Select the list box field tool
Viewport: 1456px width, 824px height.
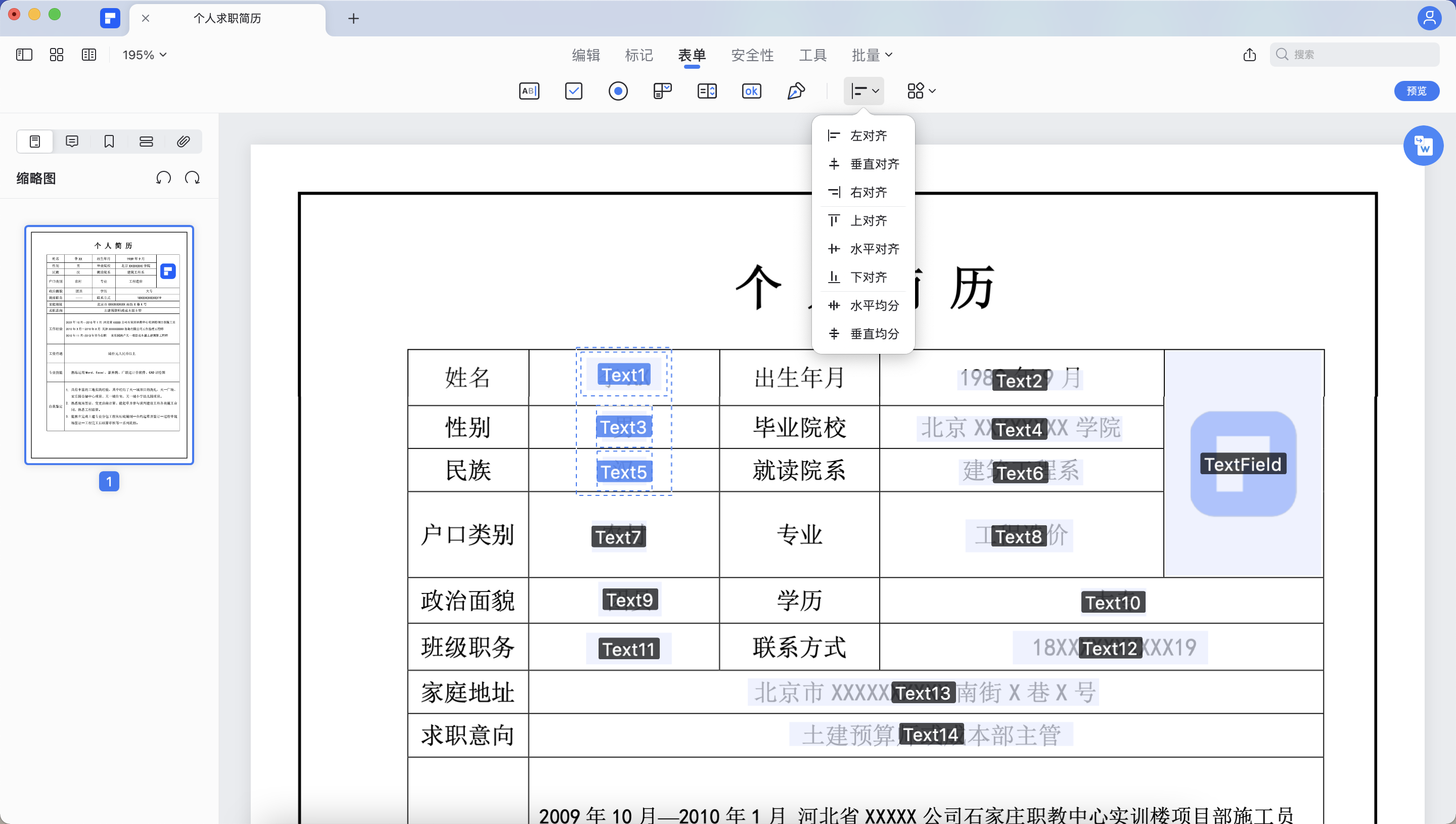707,90
